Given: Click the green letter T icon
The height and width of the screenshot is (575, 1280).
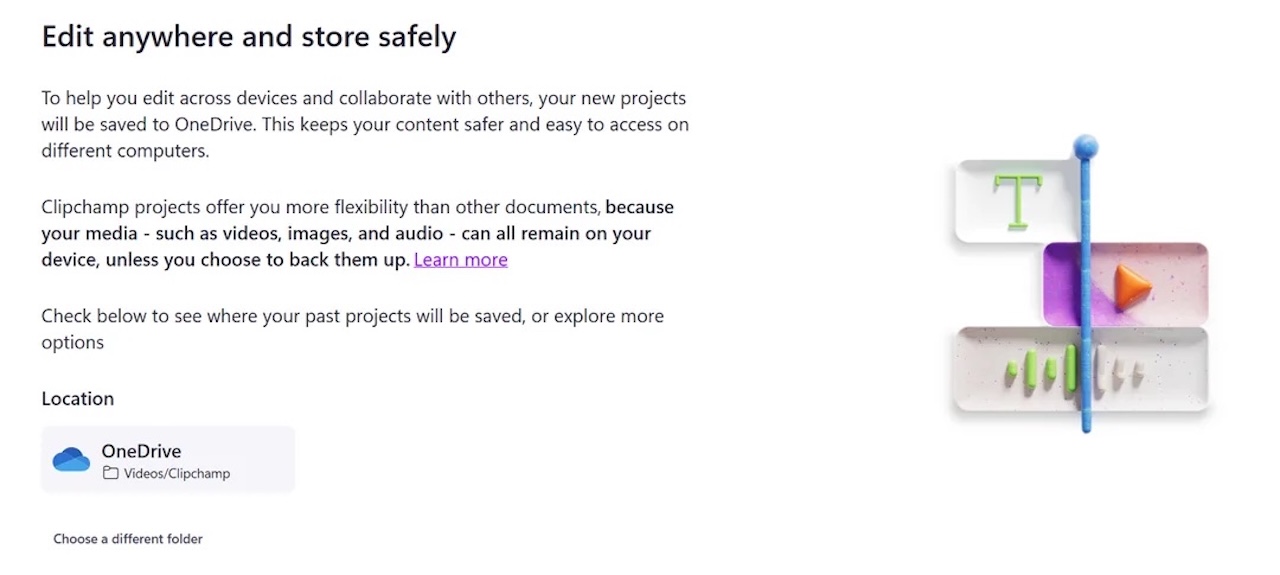Looking at the screenshot, I should (1017, 199).
